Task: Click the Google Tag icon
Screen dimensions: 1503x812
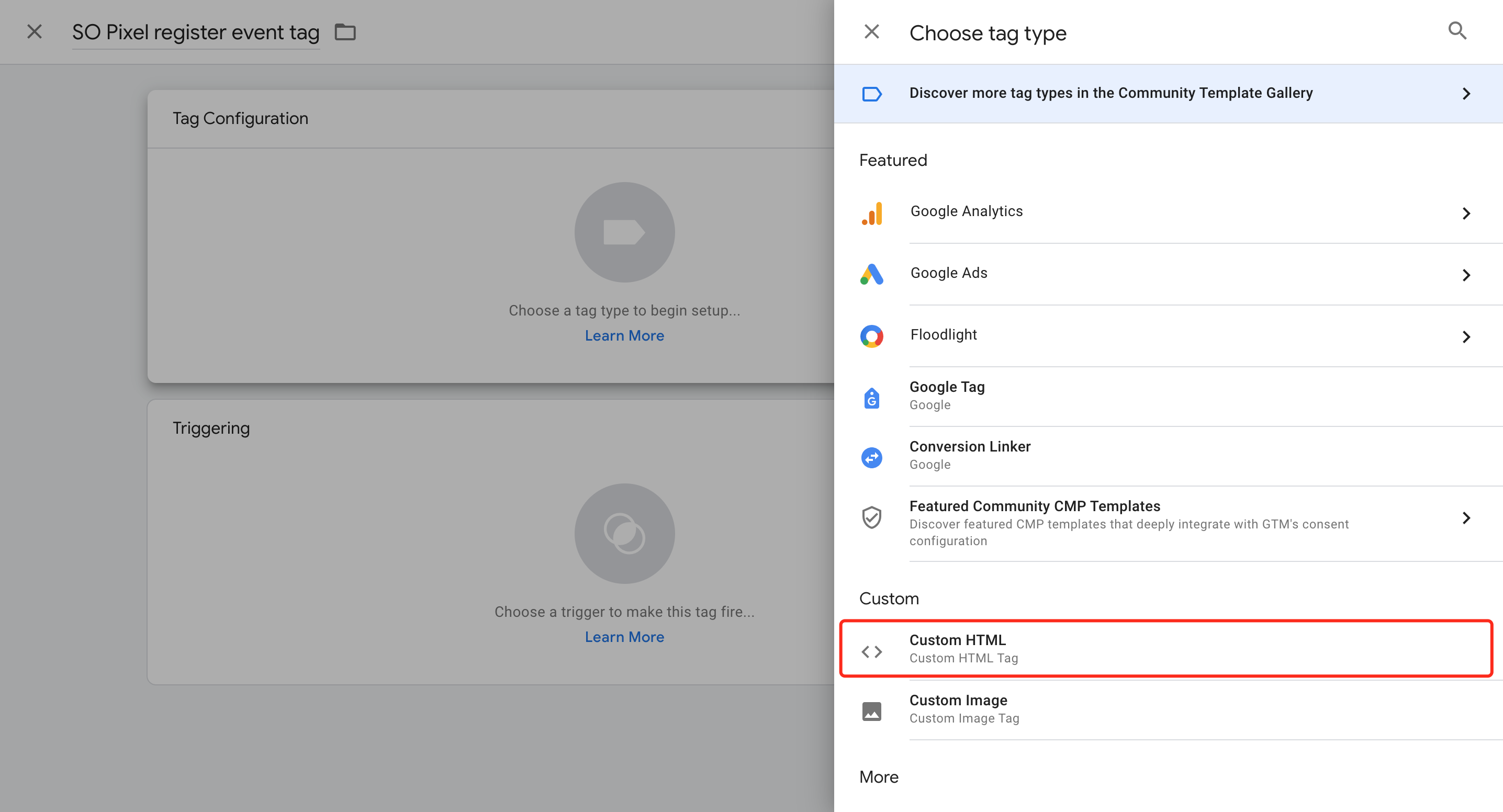Action: tap(872, 398)
